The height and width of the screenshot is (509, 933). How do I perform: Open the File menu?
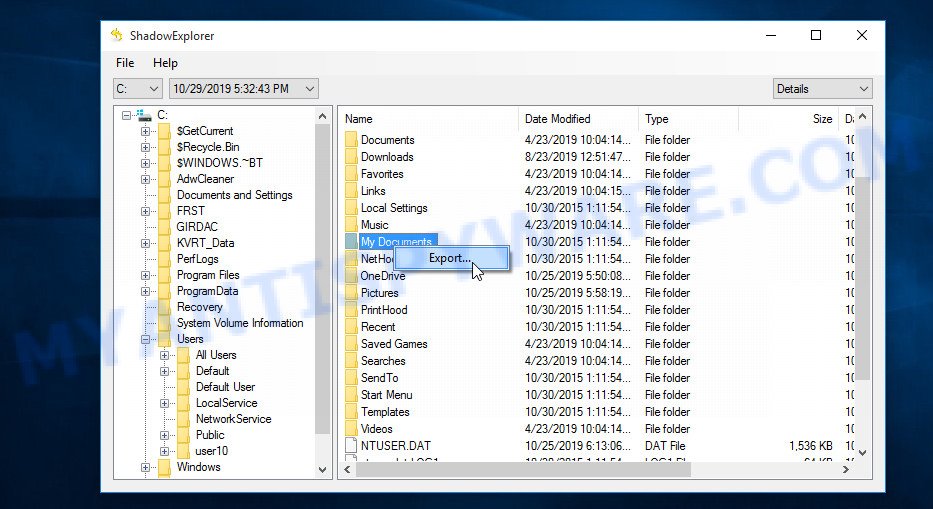(125, 63)
